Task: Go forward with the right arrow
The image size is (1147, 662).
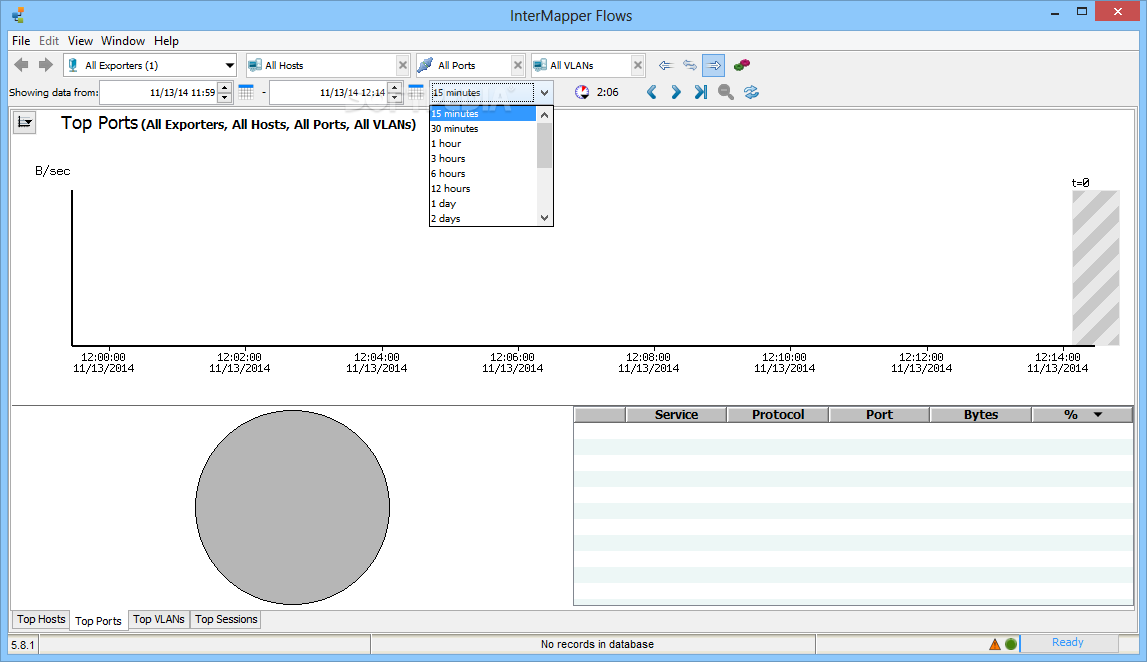Action: coord(46,65)
